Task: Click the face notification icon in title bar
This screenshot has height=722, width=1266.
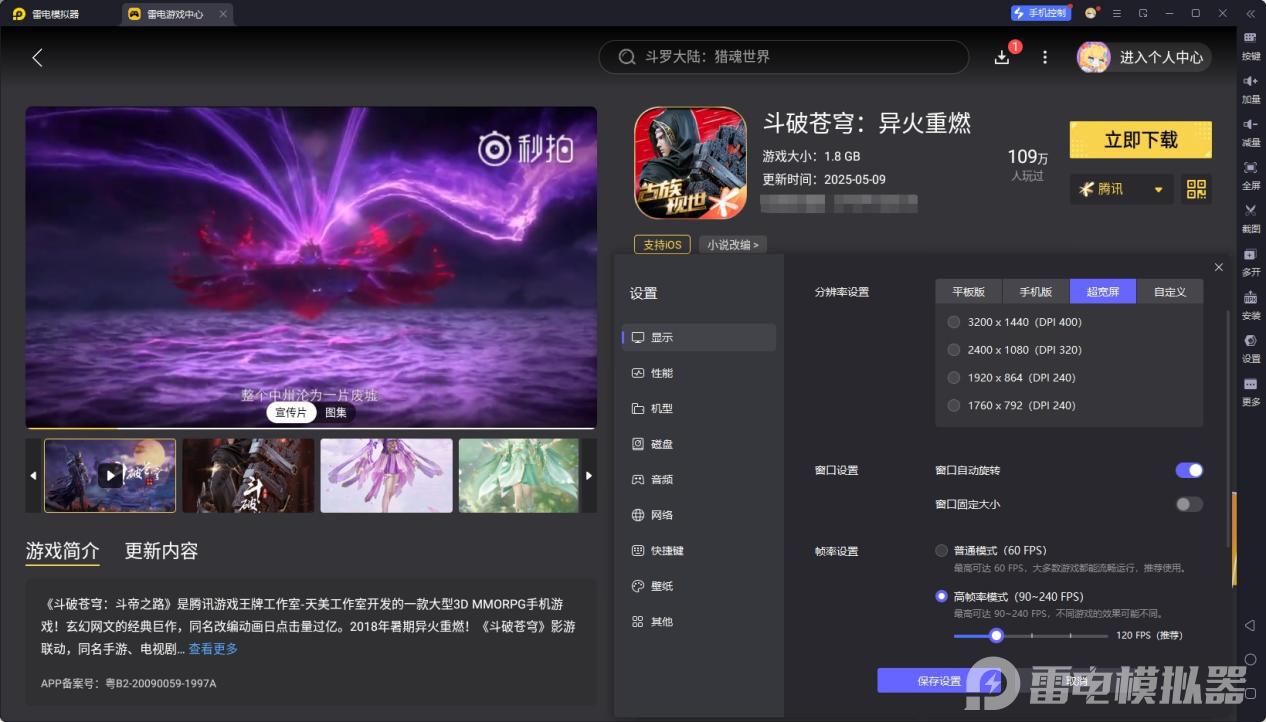Action: tap(1091, 13)
